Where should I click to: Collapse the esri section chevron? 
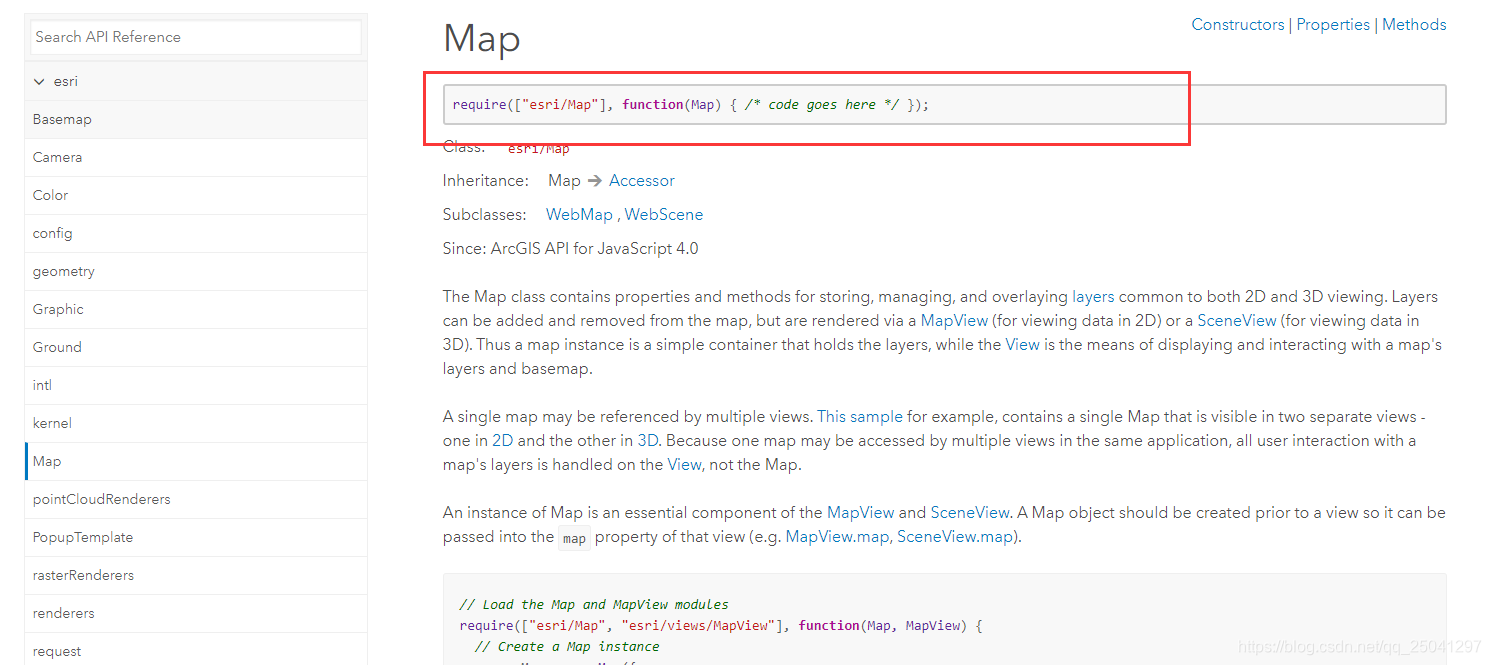point(39,82)
